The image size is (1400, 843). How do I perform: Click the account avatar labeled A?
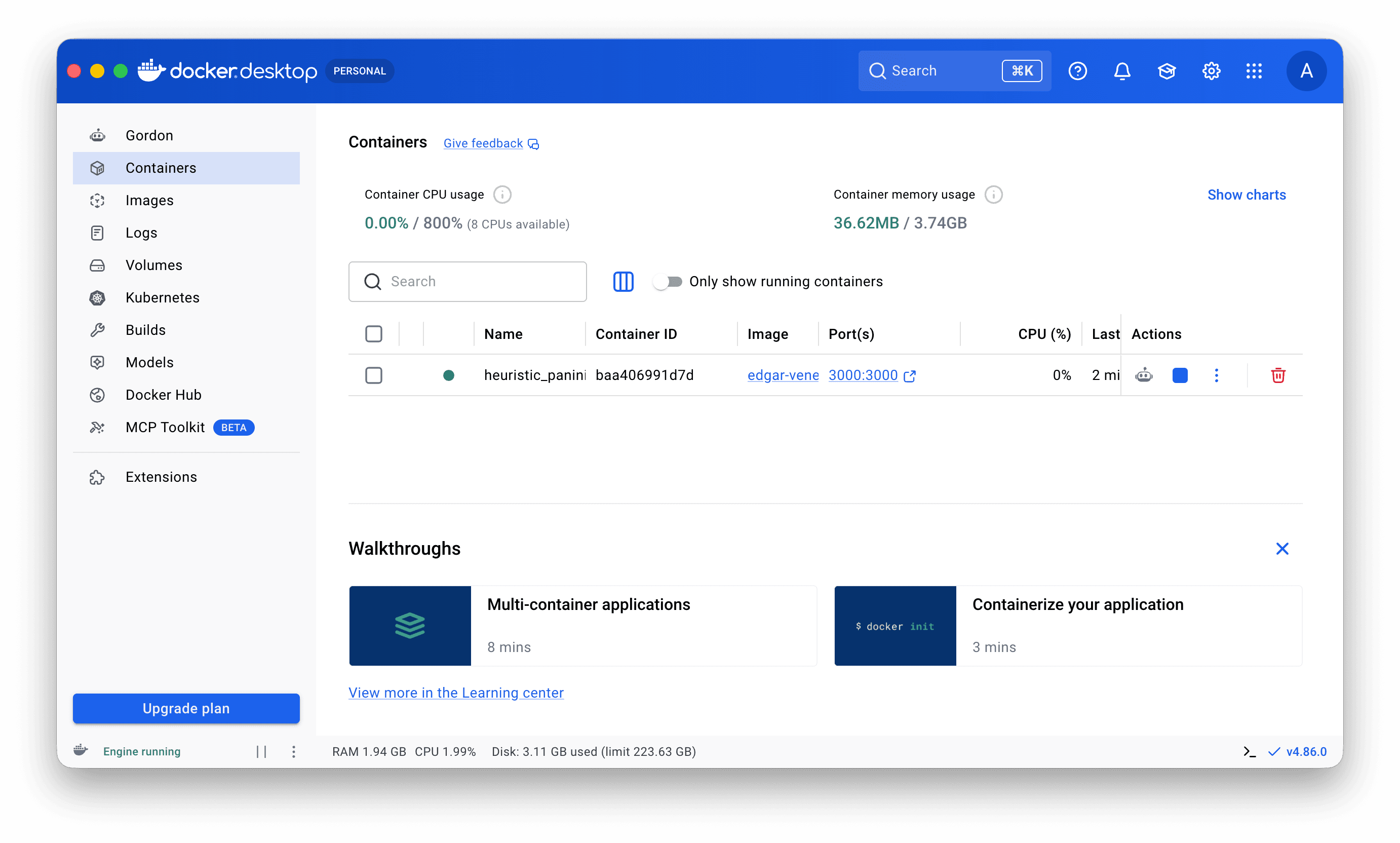[x=1306, y=71]
